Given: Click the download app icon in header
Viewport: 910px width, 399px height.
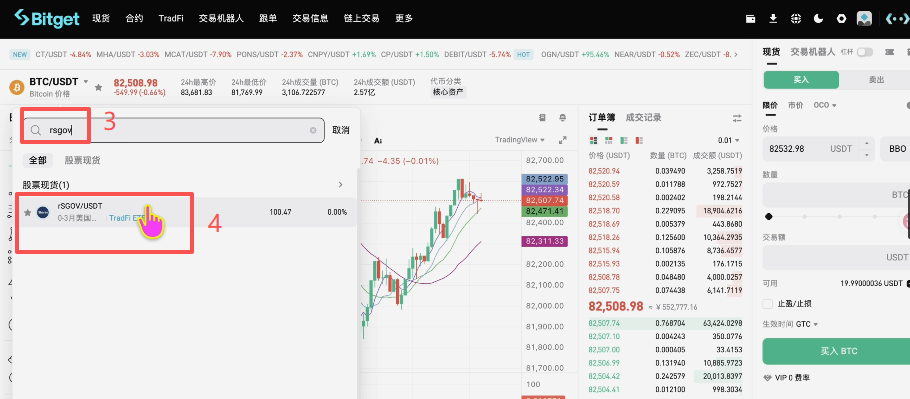Looking at the screenshot, I should [x=773, y=19].
